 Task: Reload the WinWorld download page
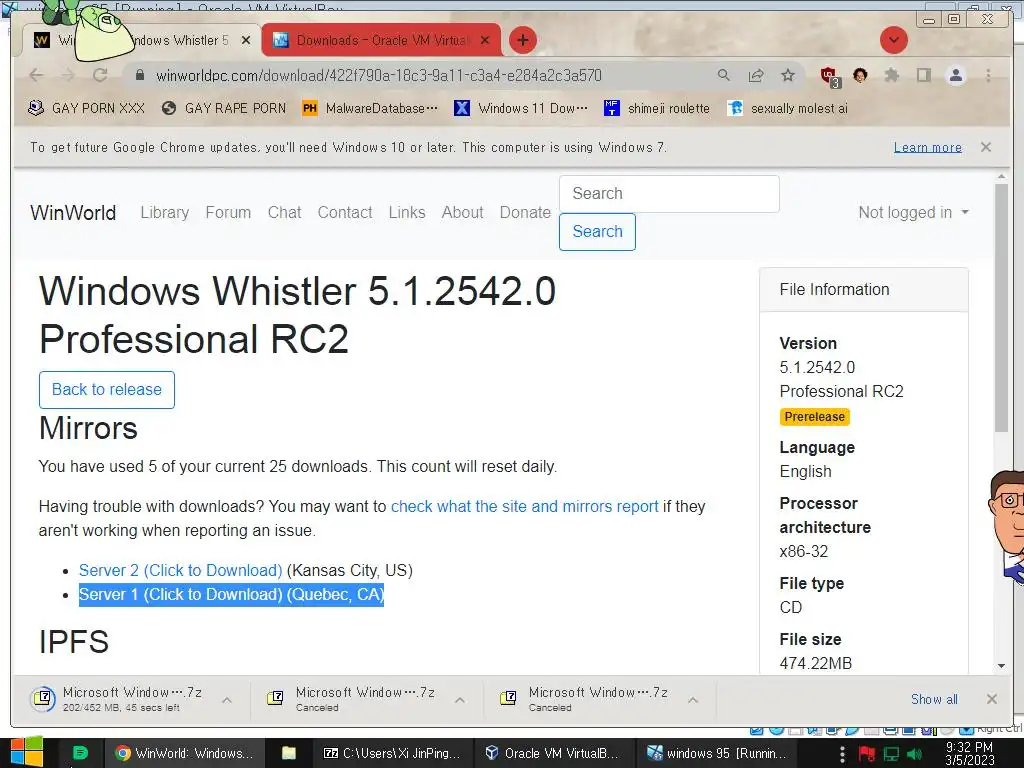[100, 75]
